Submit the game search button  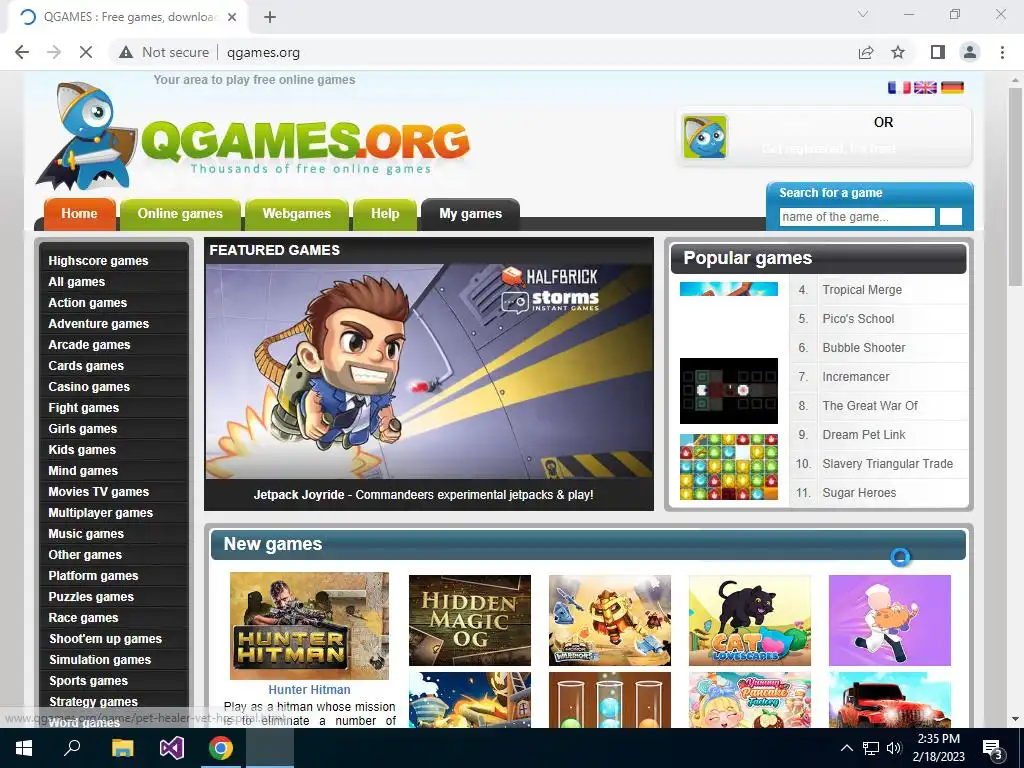coord(951,217)
